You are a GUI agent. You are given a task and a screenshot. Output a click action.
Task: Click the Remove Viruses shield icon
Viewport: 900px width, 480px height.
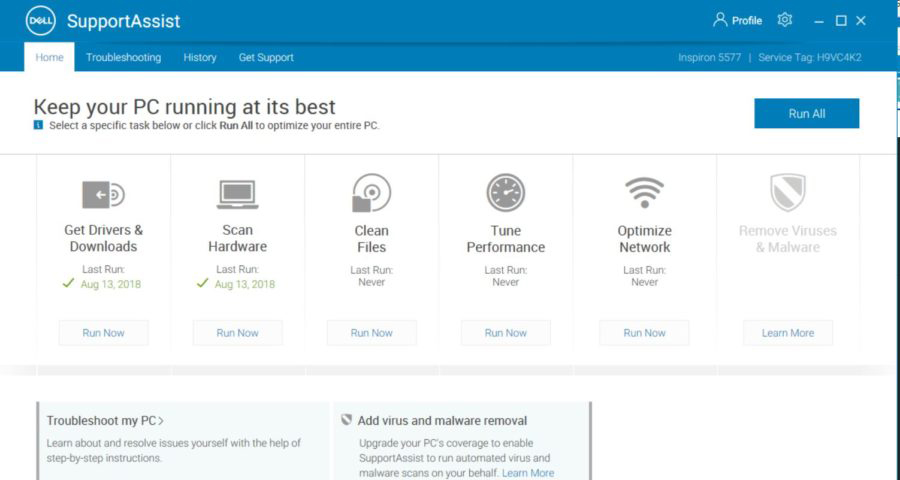coord(788,193)
